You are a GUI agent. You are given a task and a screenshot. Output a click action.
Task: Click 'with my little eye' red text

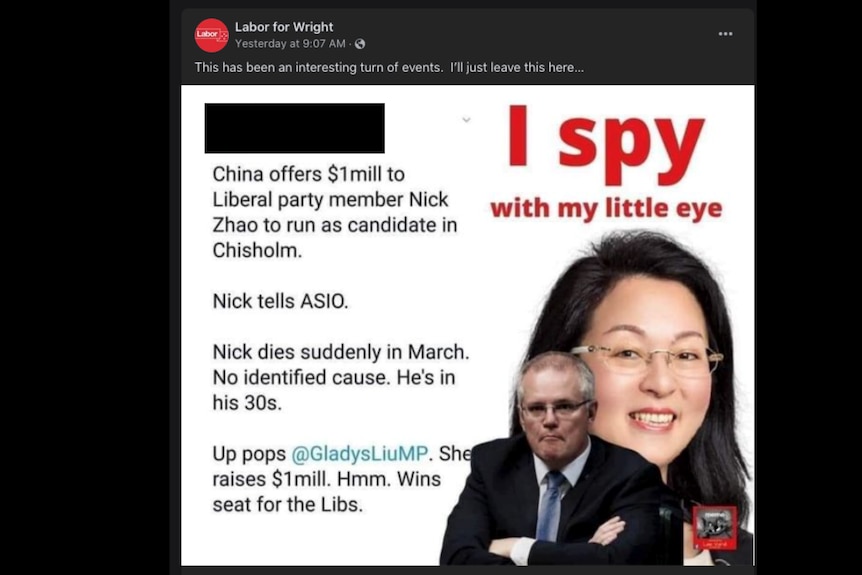(x=606, y=209)
